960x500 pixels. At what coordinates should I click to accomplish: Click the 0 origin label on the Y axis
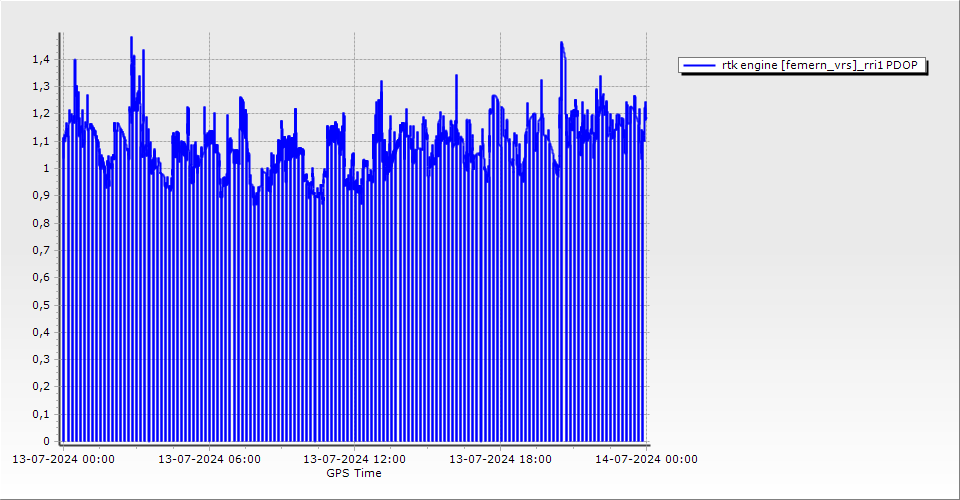click(45, 441)
